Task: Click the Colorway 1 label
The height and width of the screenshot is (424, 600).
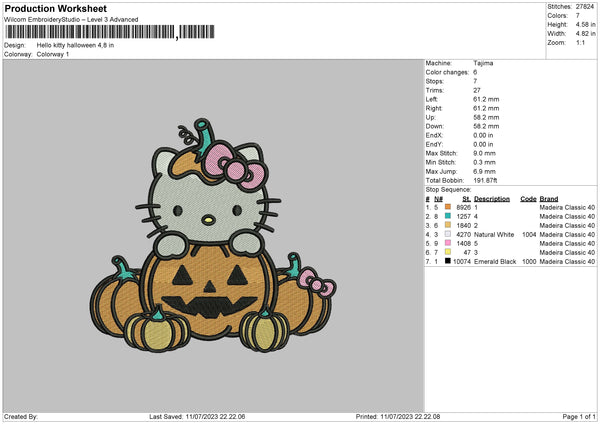Action: click(x=55, y=54)
